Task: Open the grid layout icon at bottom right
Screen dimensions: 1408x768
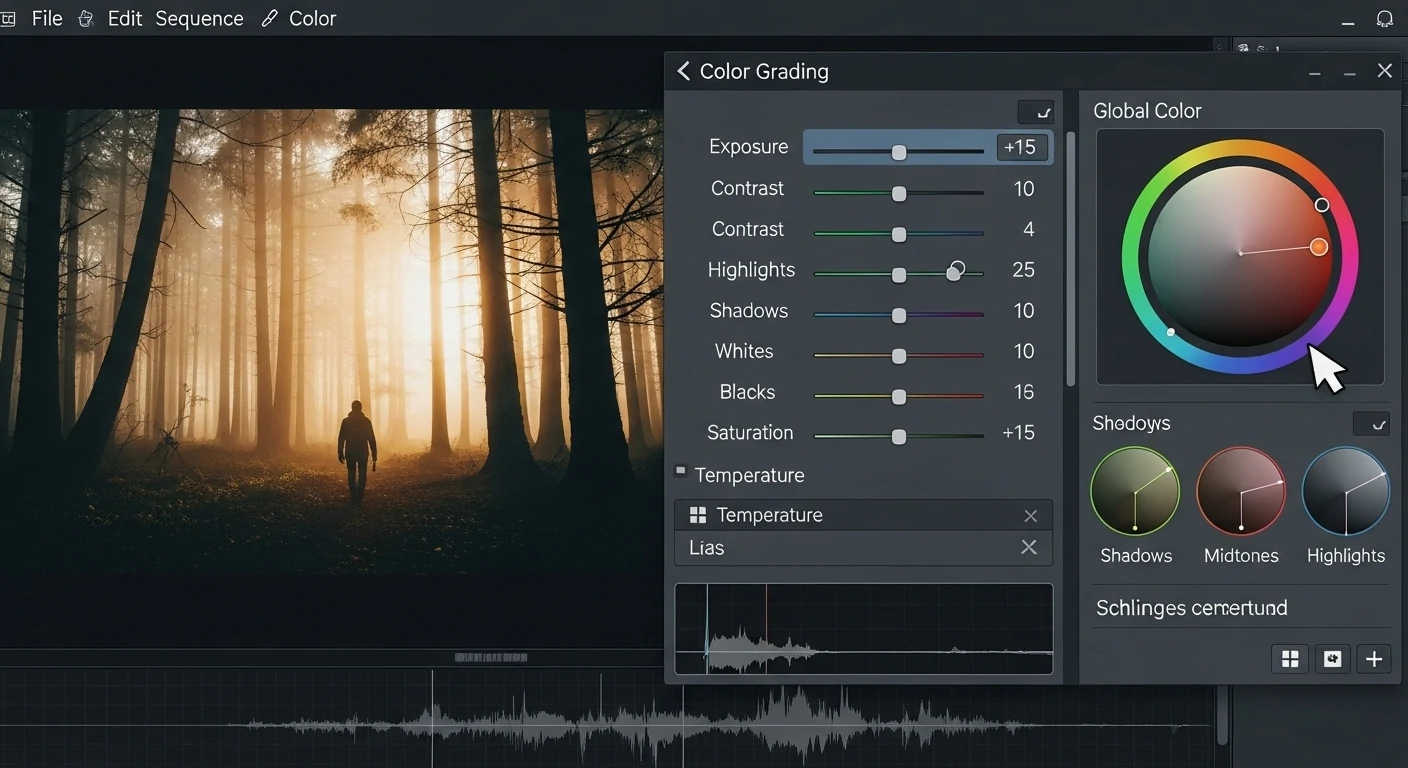Action: tap(1289, 658)
